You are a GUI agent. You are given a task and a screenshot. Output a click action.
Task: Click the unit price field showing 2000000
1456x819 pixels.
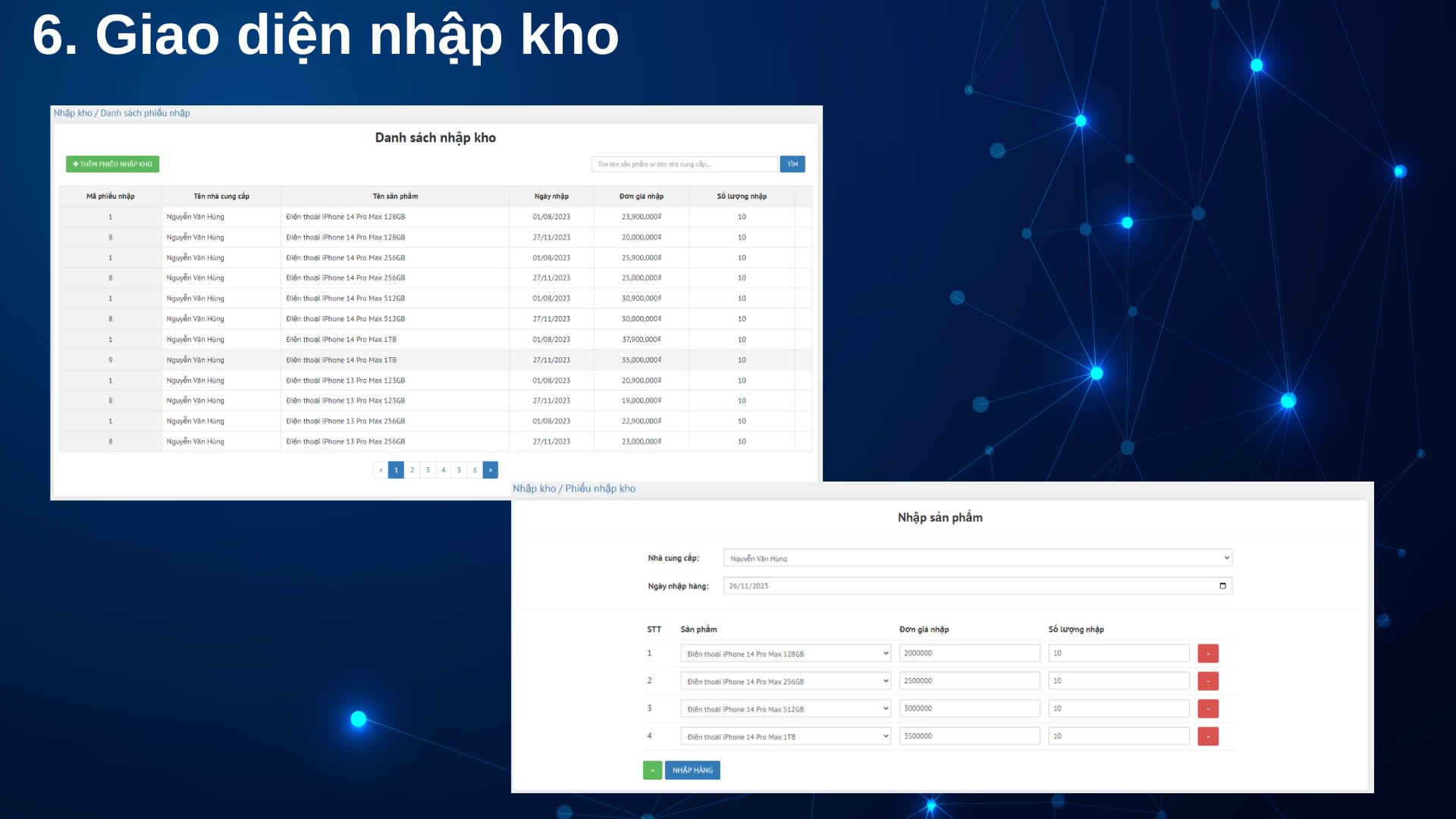[968, 653]
